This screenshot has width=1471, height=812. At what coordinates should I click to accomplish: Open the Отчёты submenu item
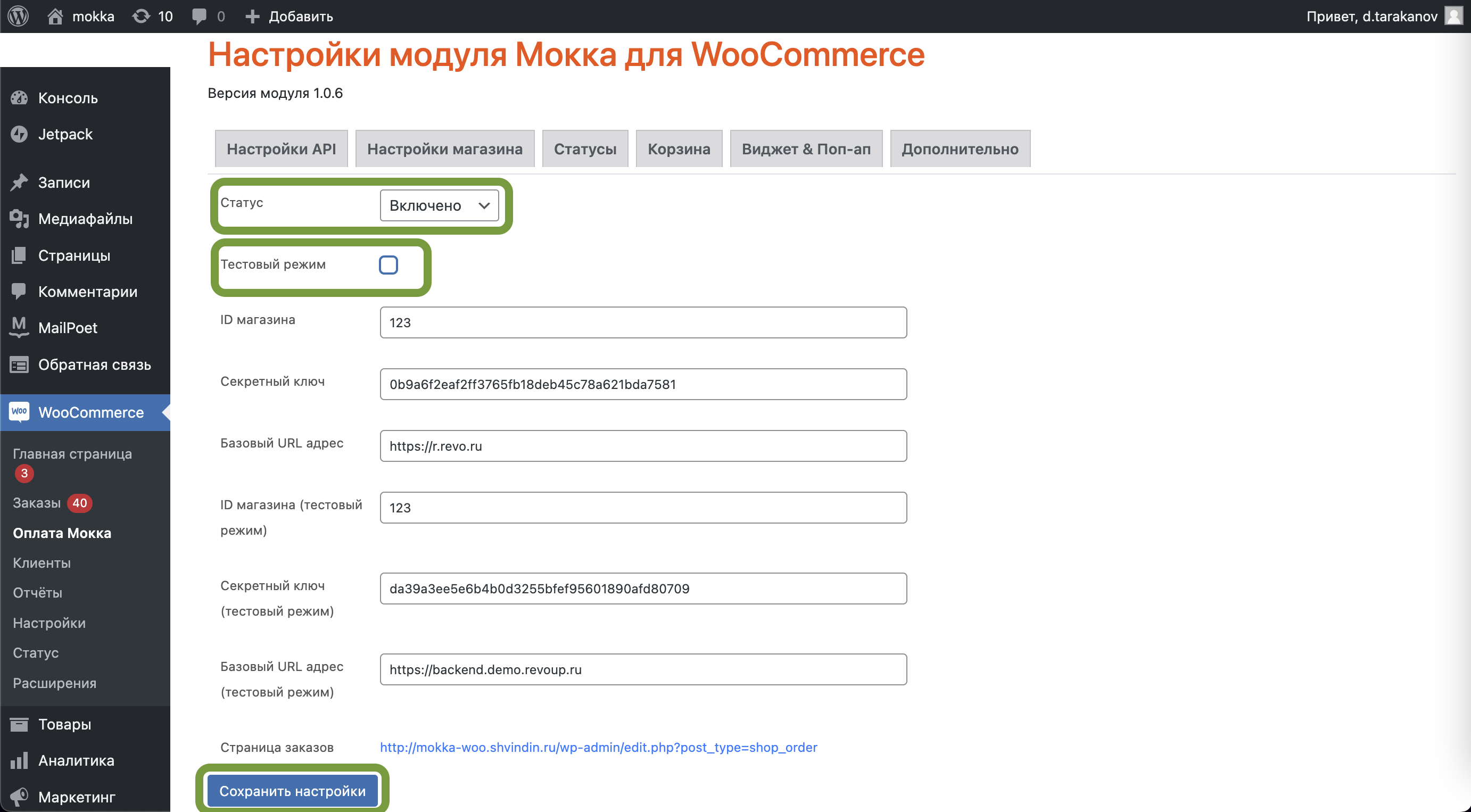pyautogui.click(x=38, y=593)
